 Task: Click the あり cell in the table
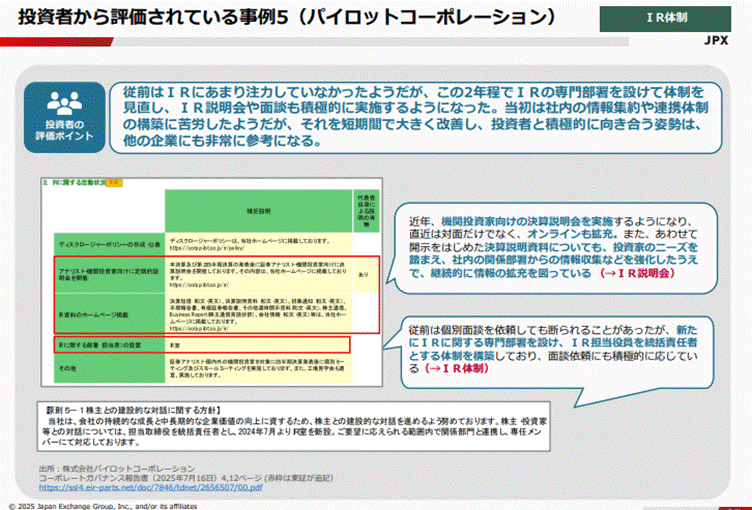pyautogui.click(x=362, y=273)
